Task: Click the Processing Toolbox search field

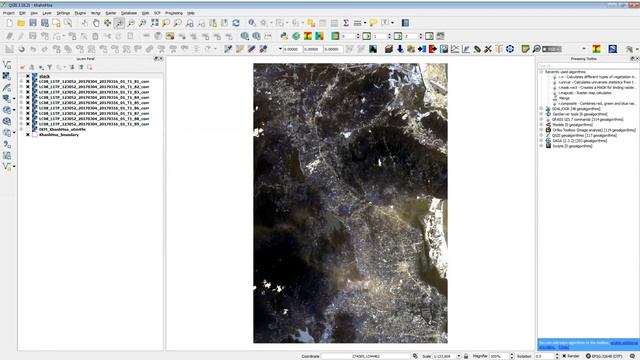Action: pos(587,65)
